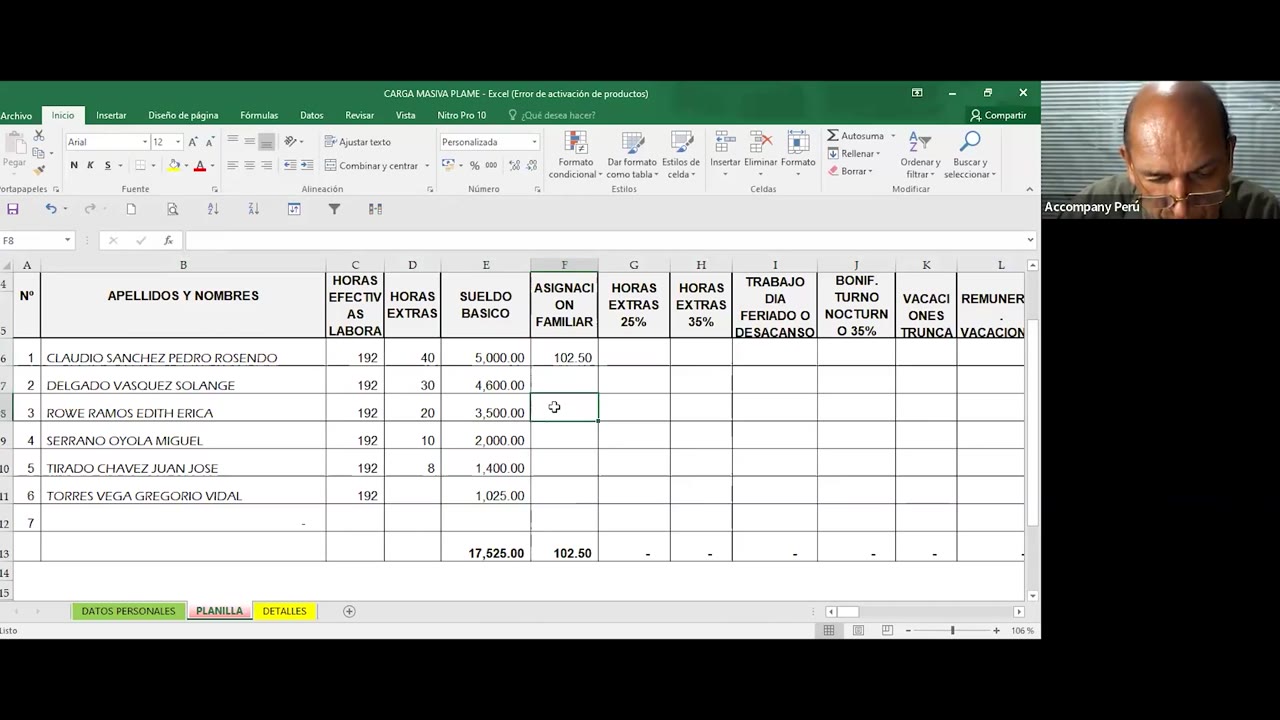Open the font size 12 dropdown
1280x720 pixels.
[178, 142]
